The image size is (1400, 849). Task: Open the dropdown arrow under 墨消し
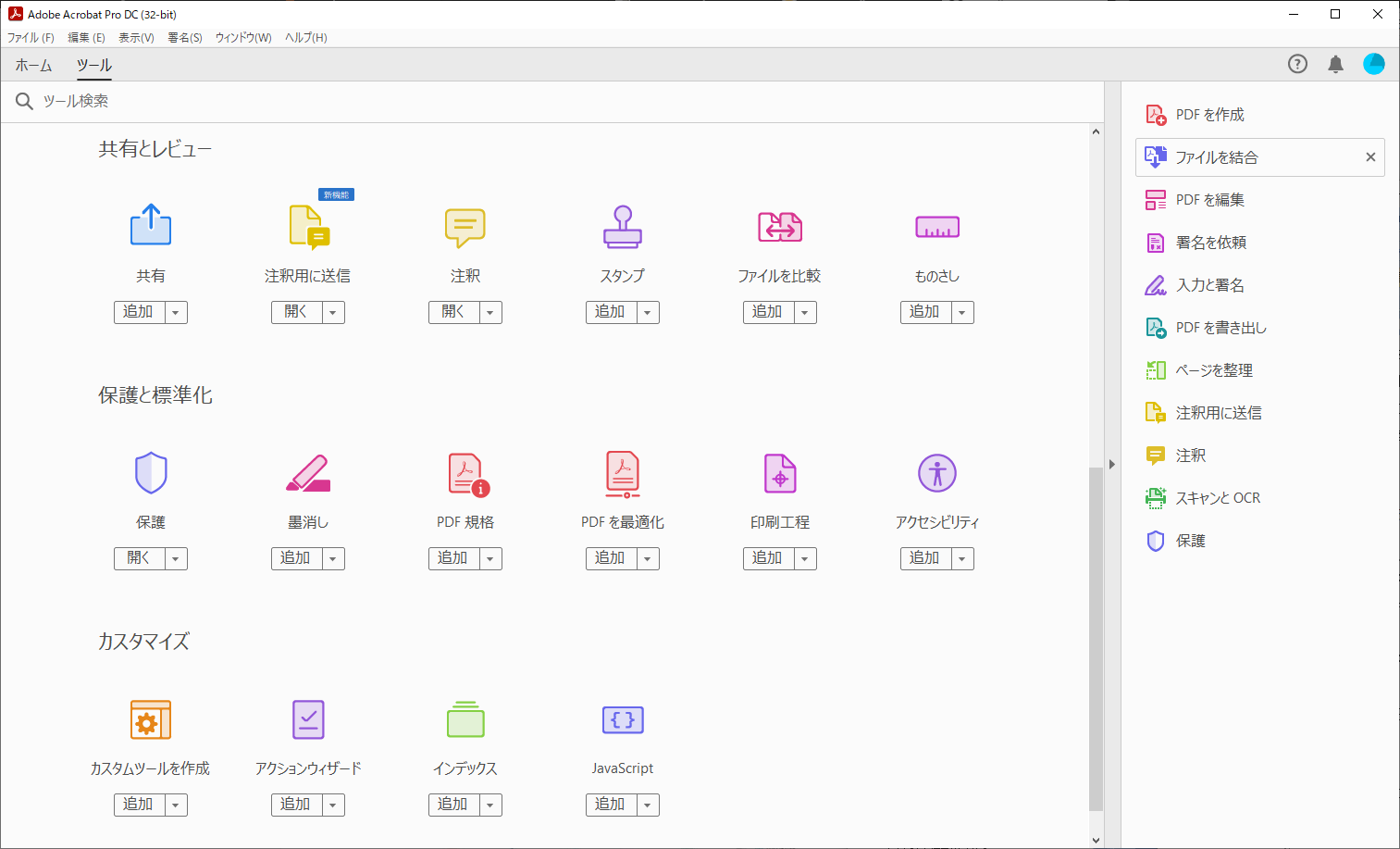click(x=333, y=558)
